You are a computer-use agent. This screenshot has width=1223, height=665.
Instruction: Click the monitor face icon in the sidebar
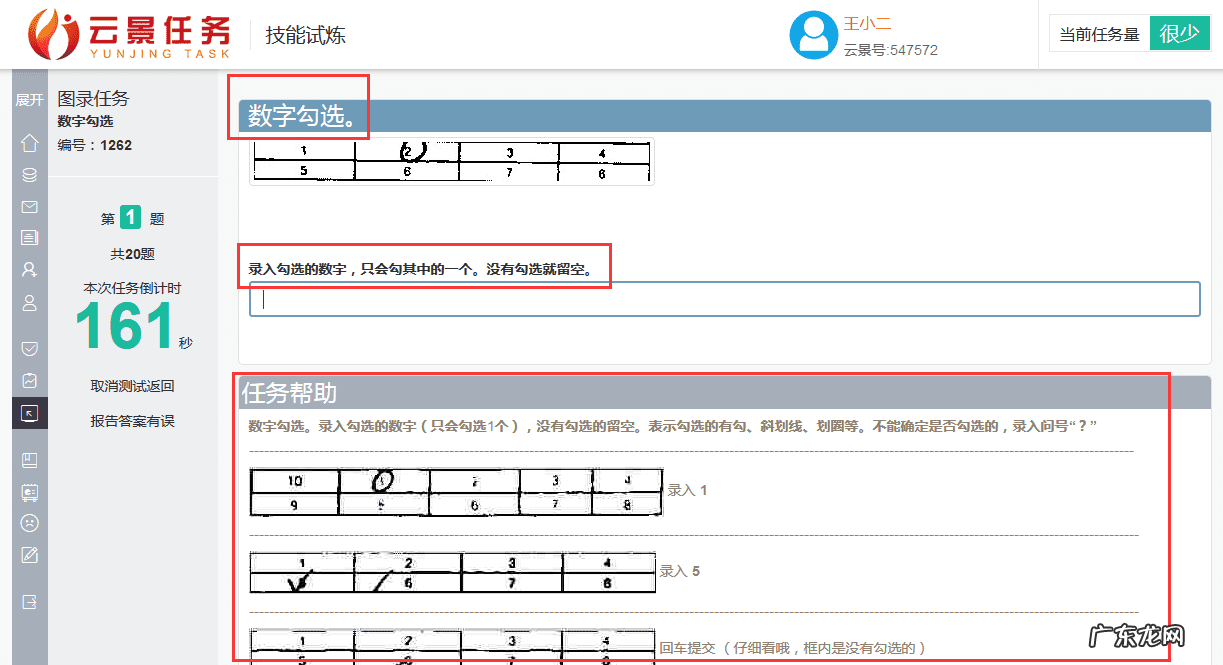29,491
